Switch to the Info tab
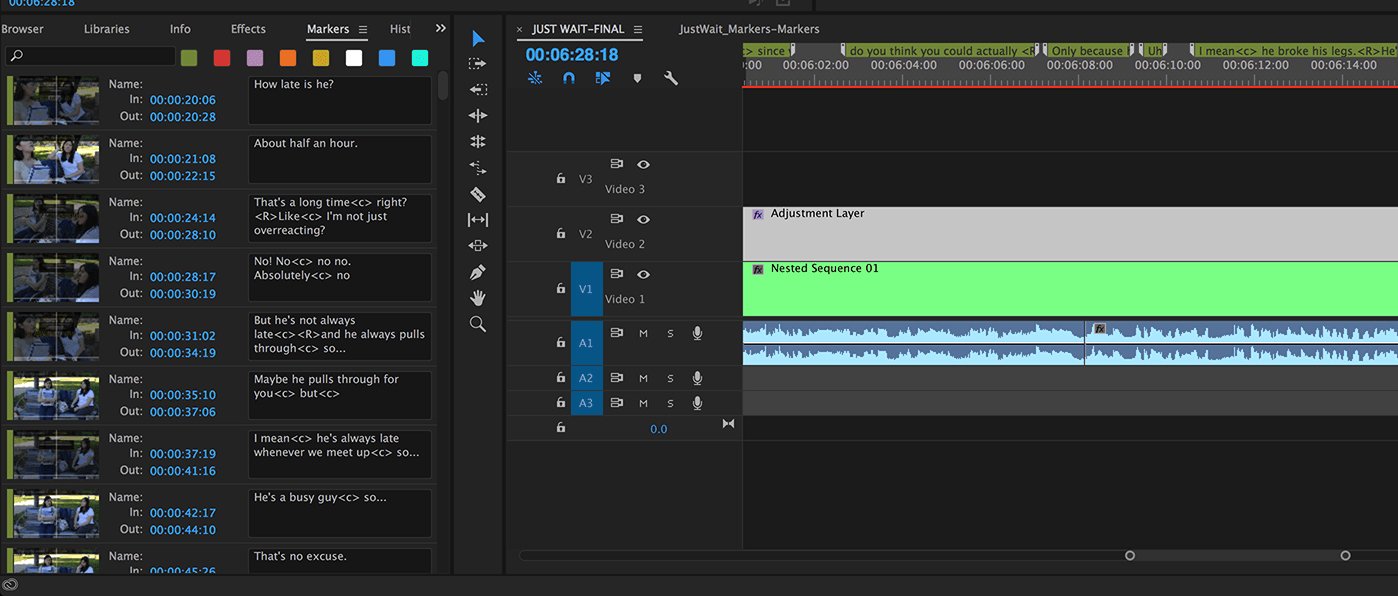Image resolution: width=1398 pixels, height=596 pixels. tap(180, 29)
